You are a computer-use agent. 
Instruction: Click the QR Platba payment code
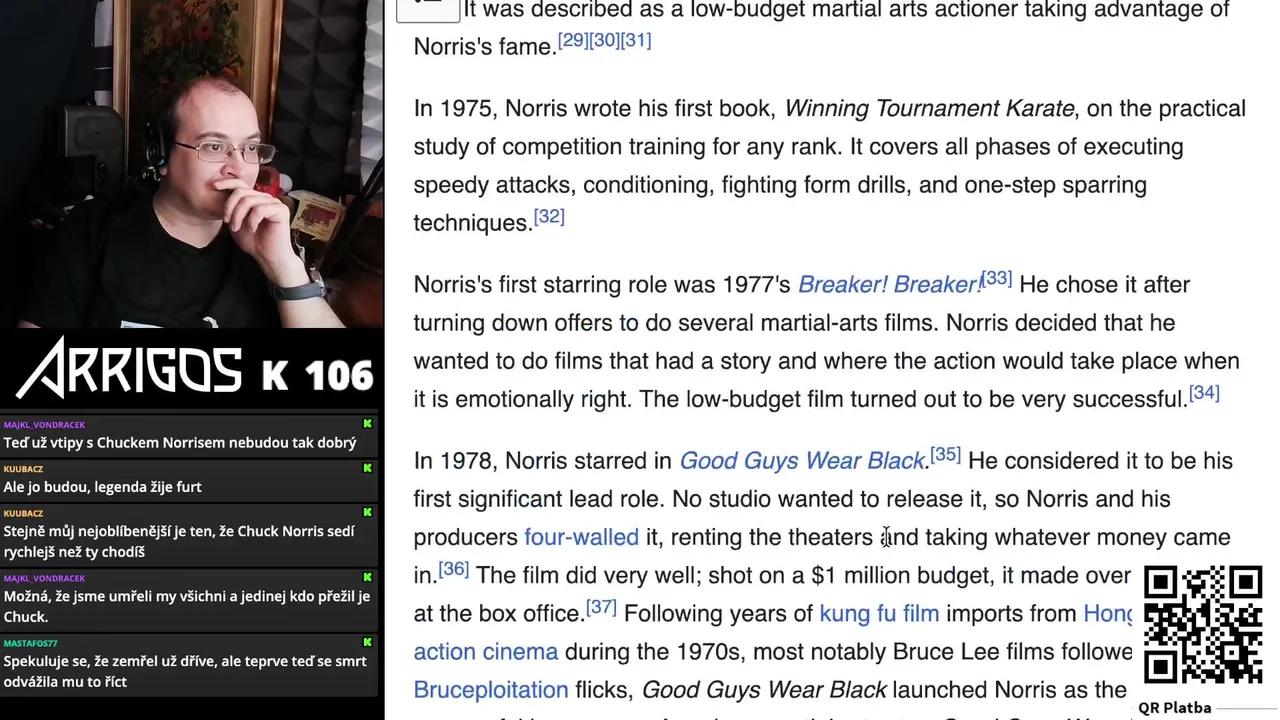pos(1202,624)
